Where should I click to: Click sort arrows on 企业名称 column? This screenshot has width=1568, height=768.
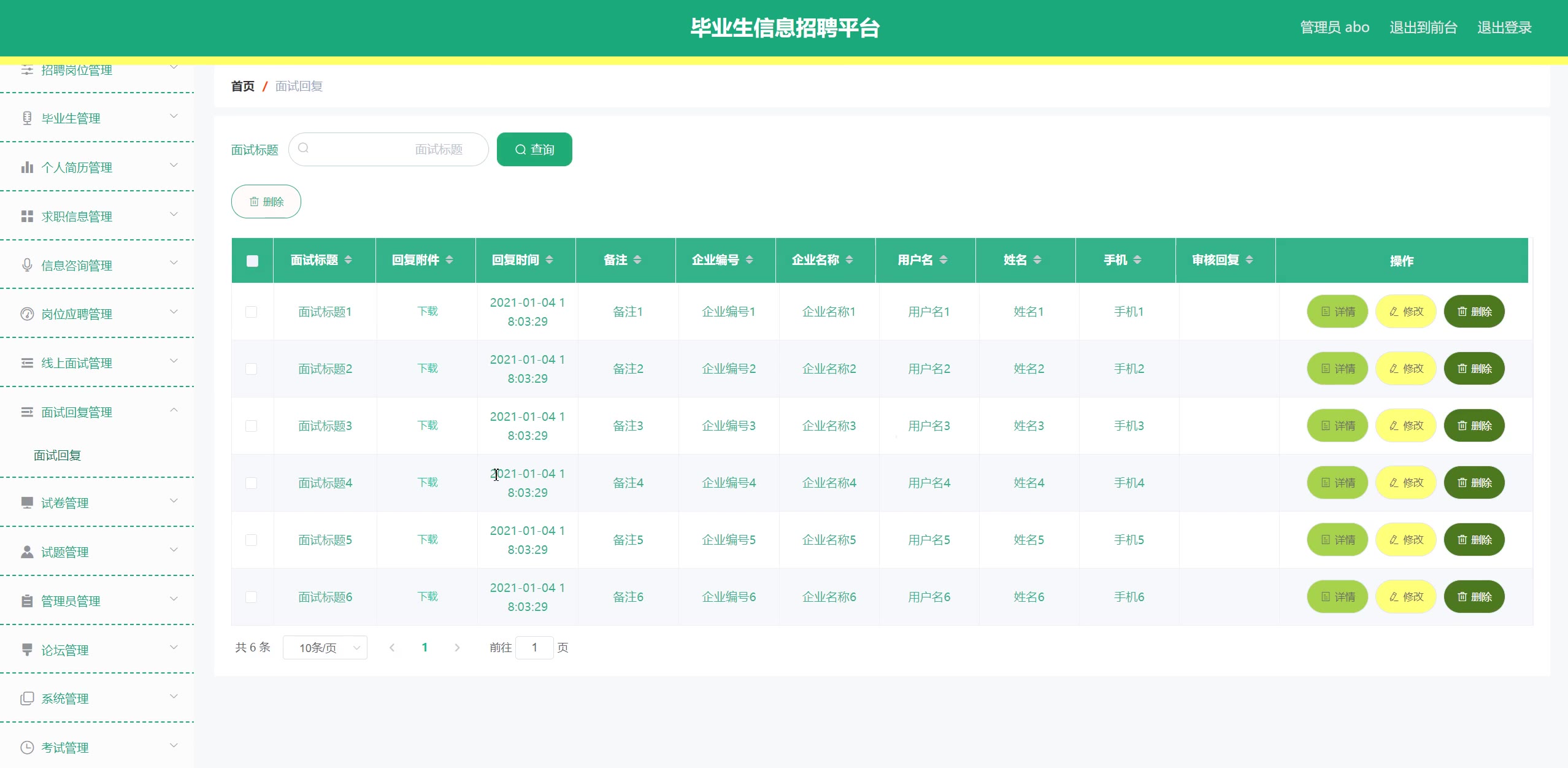click(x=849, y=260)
